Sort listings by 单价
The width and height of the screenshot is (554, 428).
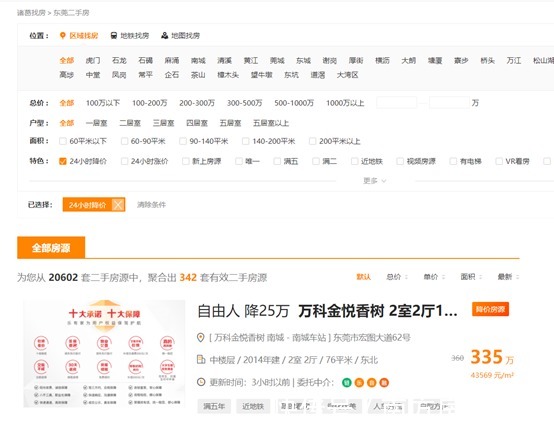pyautogui.click(x=434, y=277)
